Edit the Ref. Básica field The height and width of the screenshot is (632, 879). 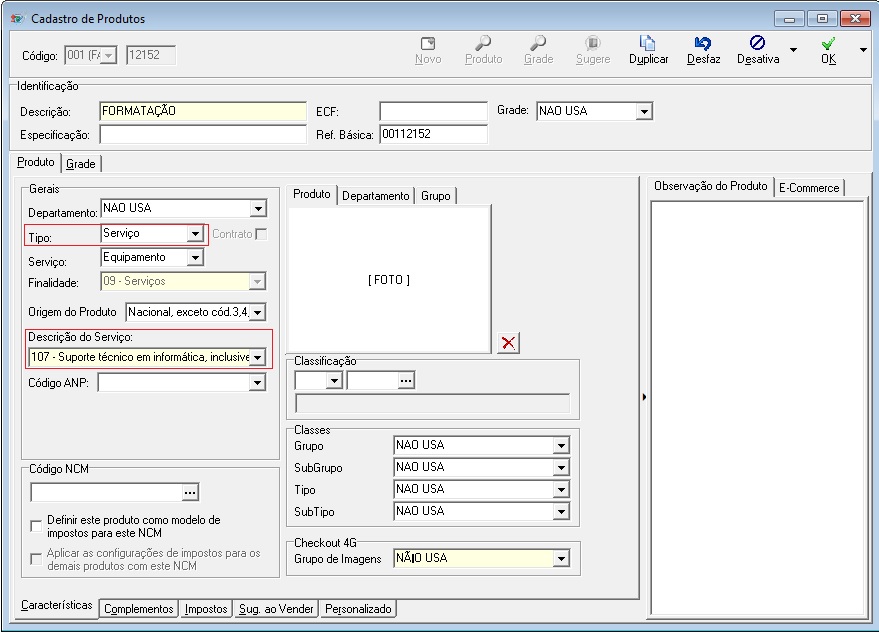[433, 135]
